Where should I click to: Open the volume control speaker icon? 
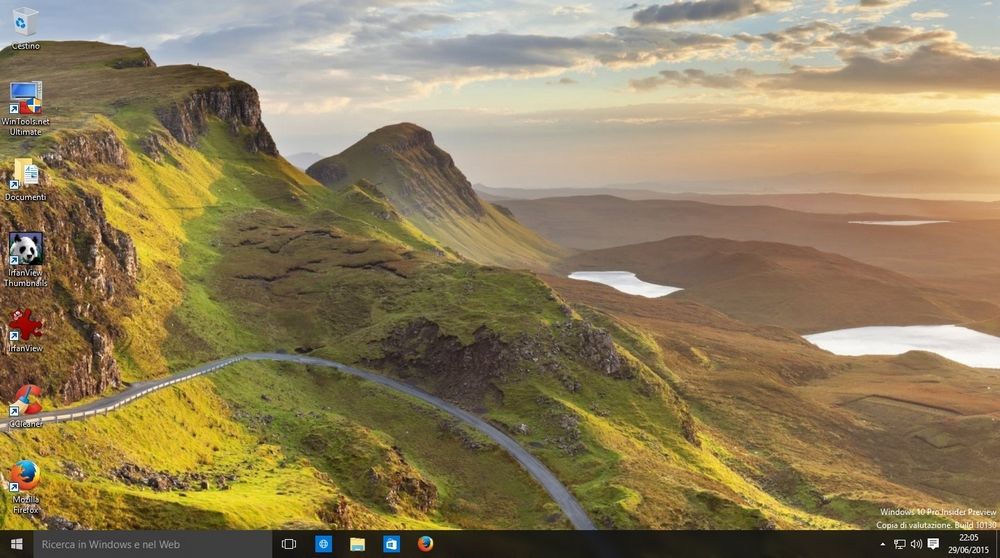pos(916,544)
